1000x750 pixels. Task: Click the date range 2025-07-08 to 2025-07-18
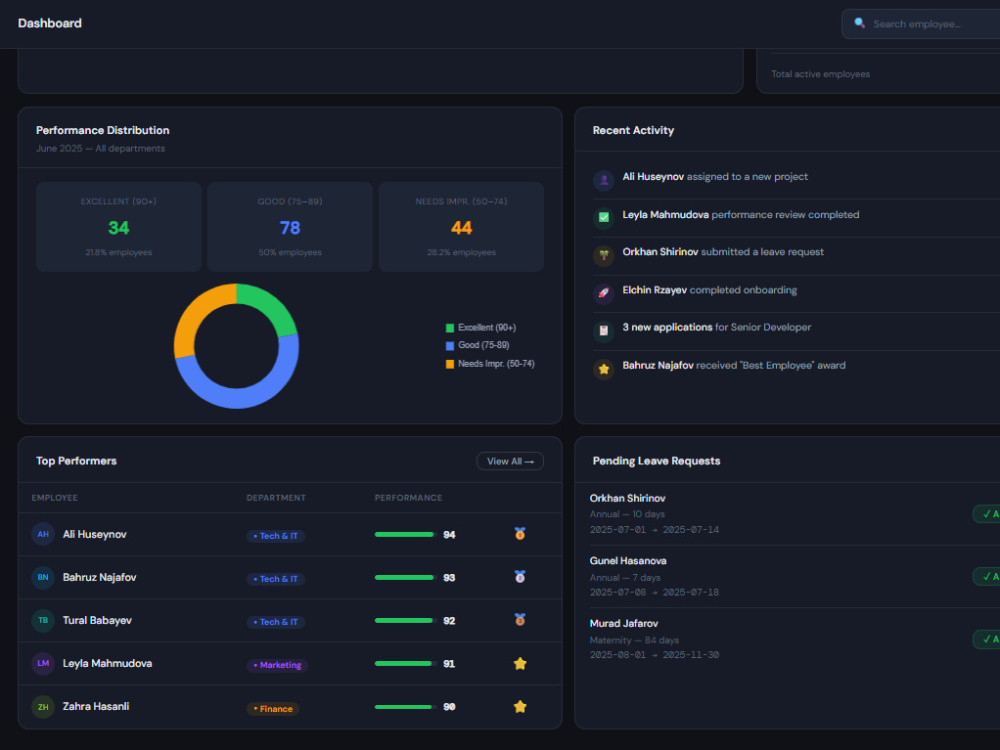654,592
